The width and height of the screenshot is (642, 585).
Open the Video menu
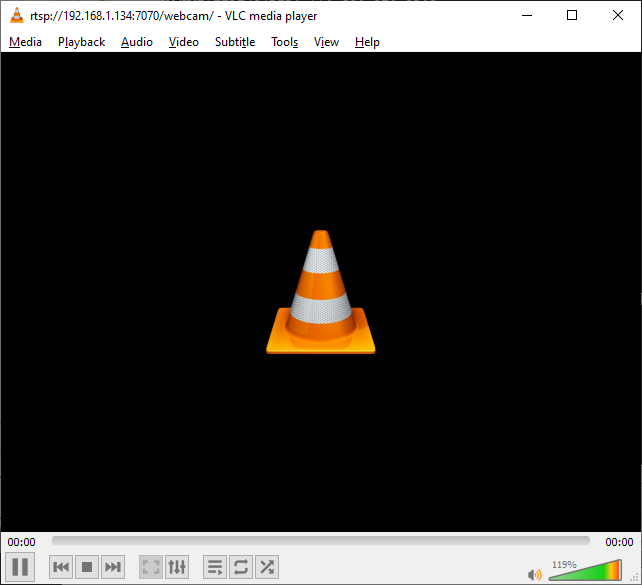tap(184, 42)
